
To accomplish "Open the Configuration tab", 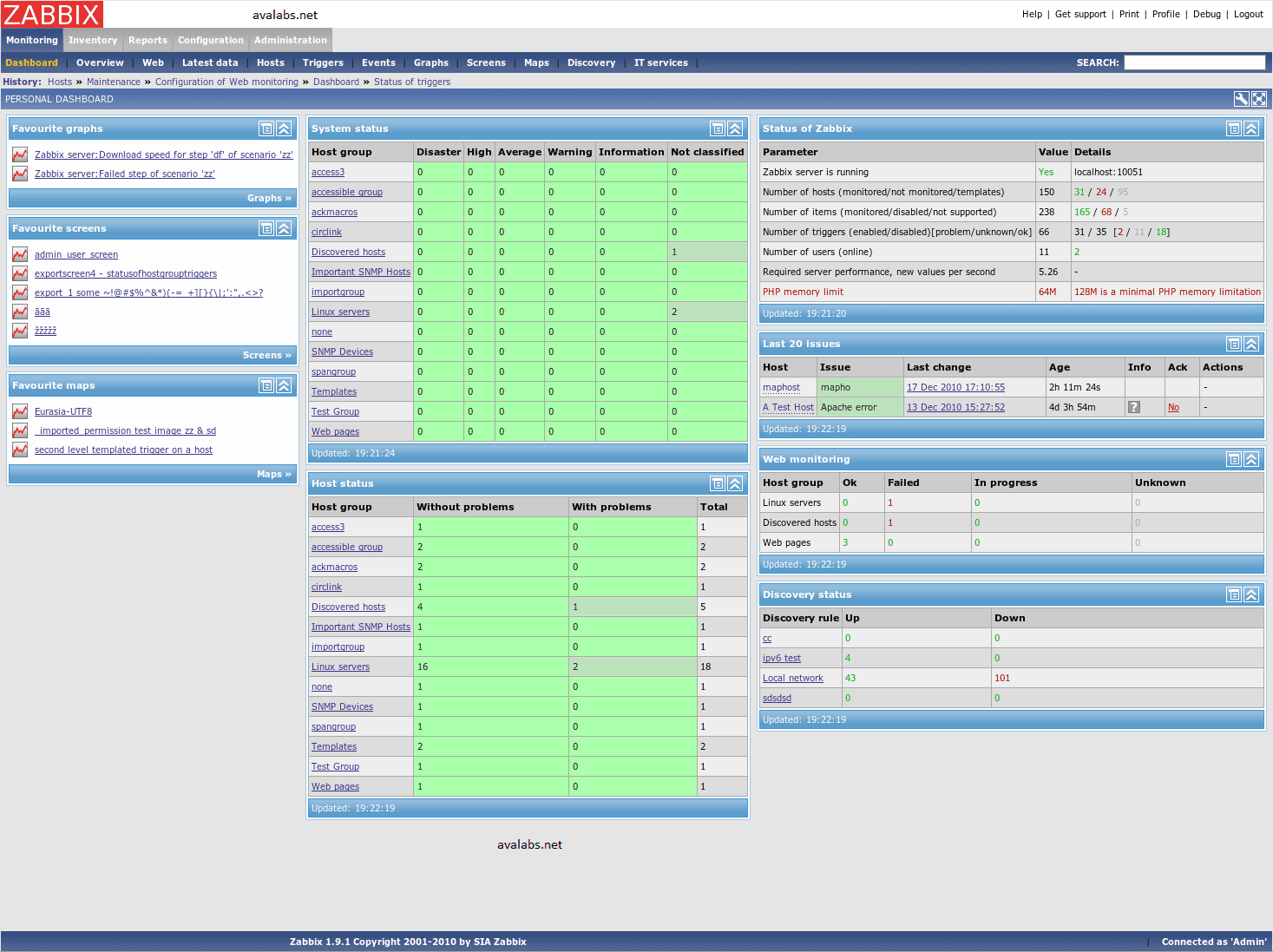I will tap(211, 40).
